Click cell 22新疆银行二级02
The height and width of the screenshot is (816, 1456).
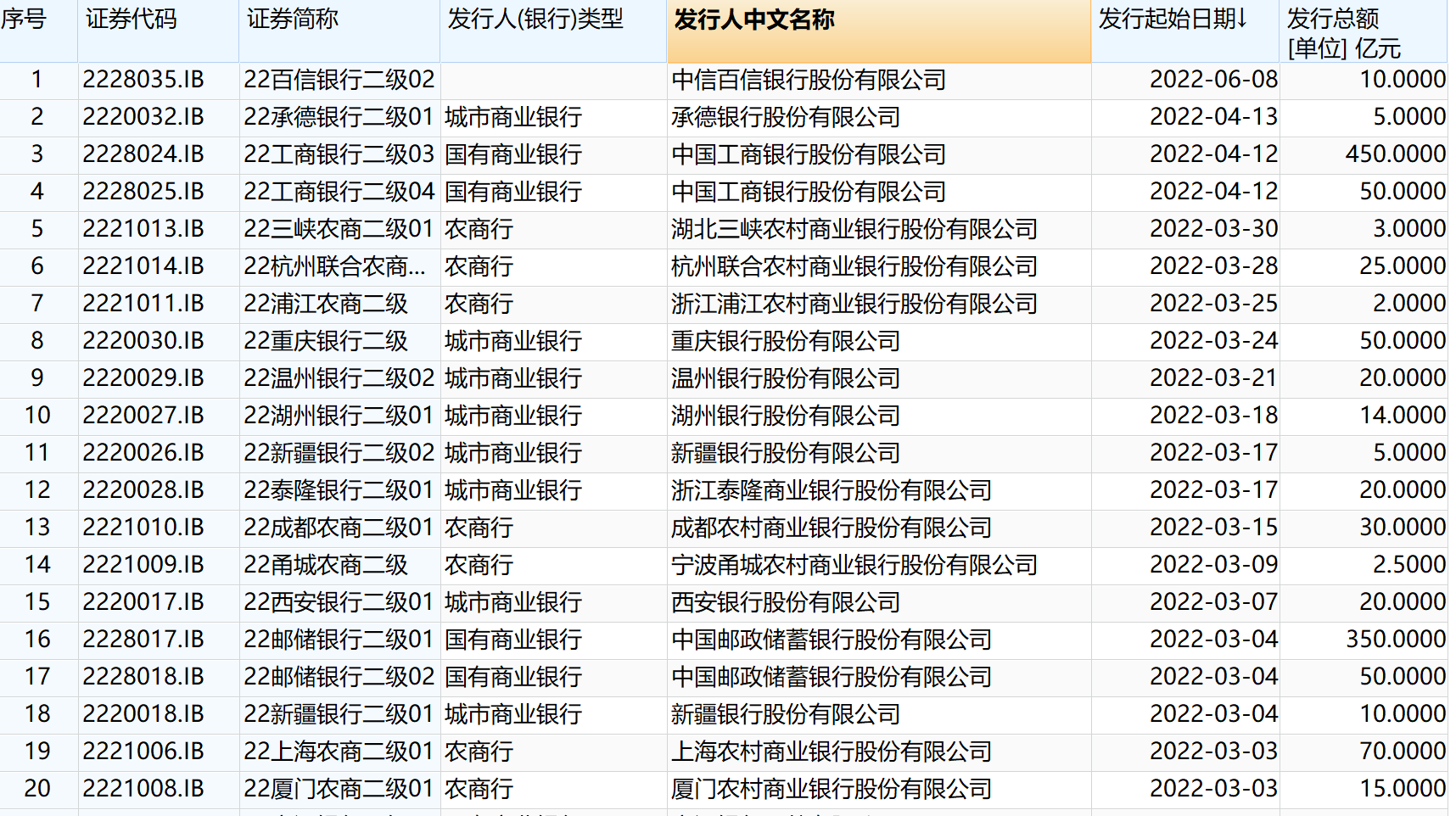339,453
